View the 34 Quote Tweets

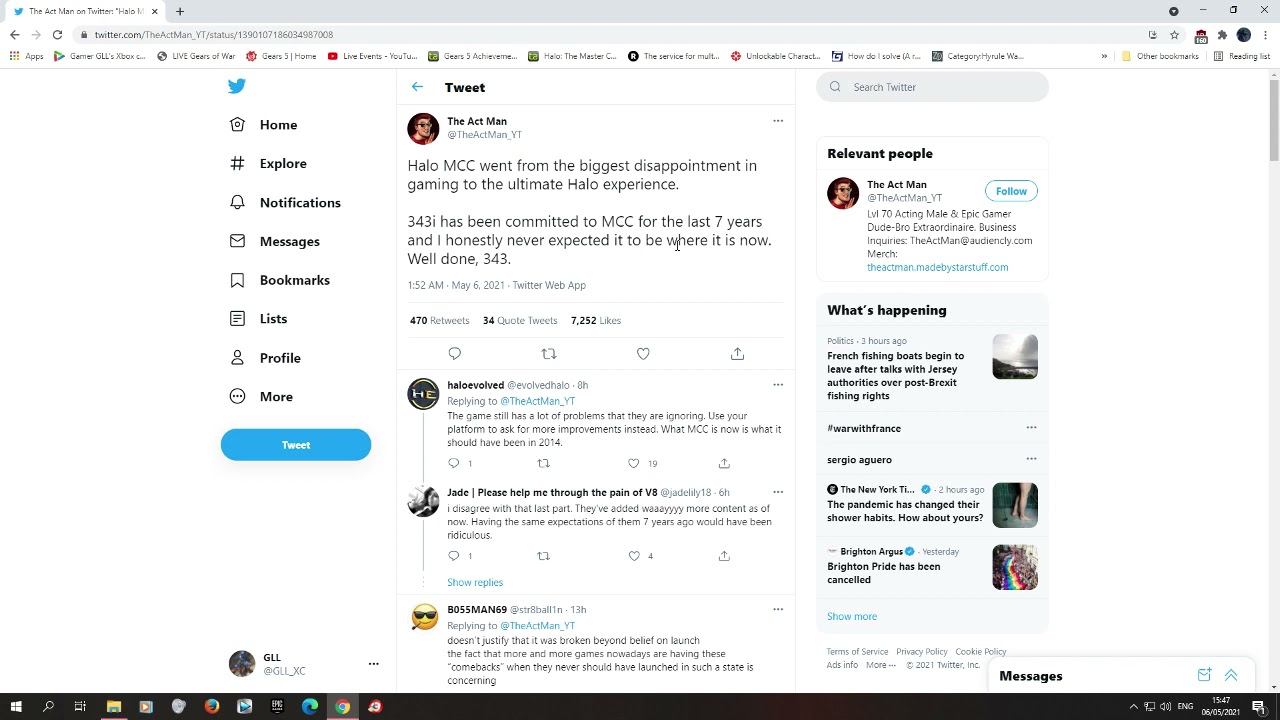pos(520,321)
